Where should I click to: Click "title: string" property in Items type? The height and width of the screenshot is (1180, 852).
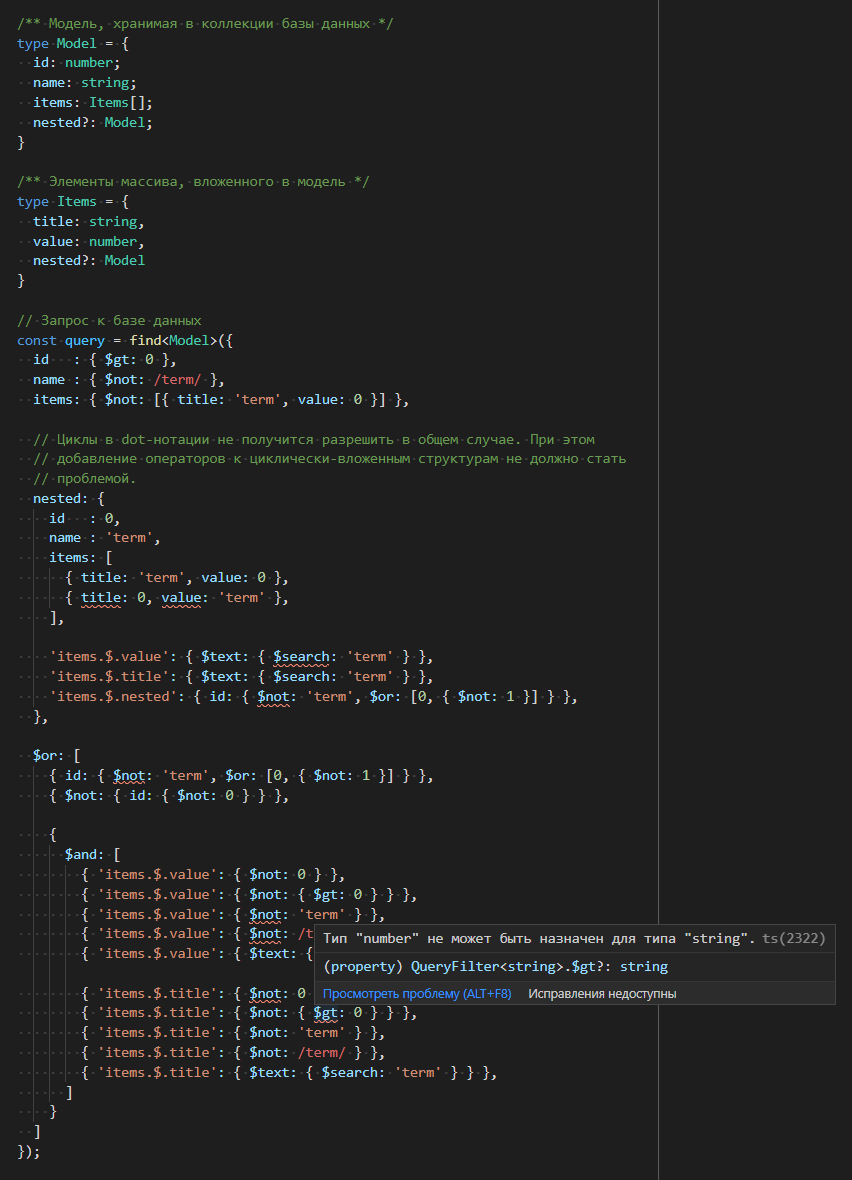pos(88,222)
